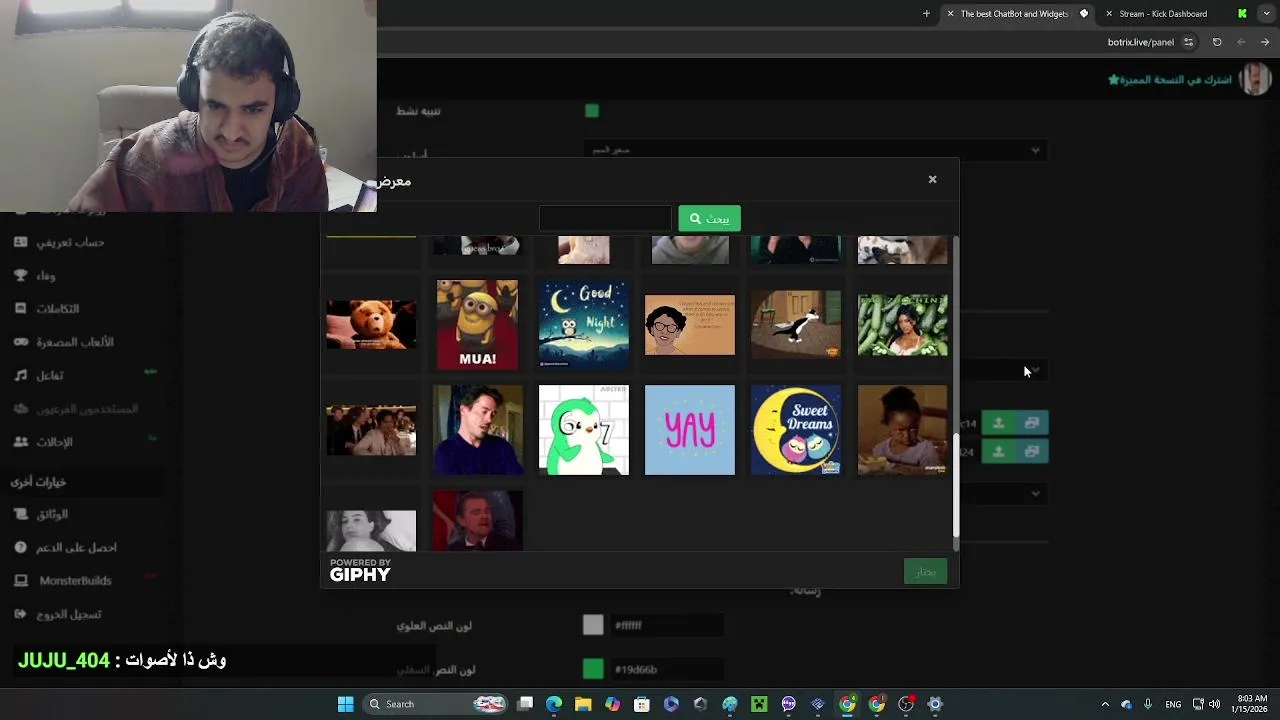Open the site settings icon by address bar
The image size is (1280, 720).
[x=1188, y=42]
